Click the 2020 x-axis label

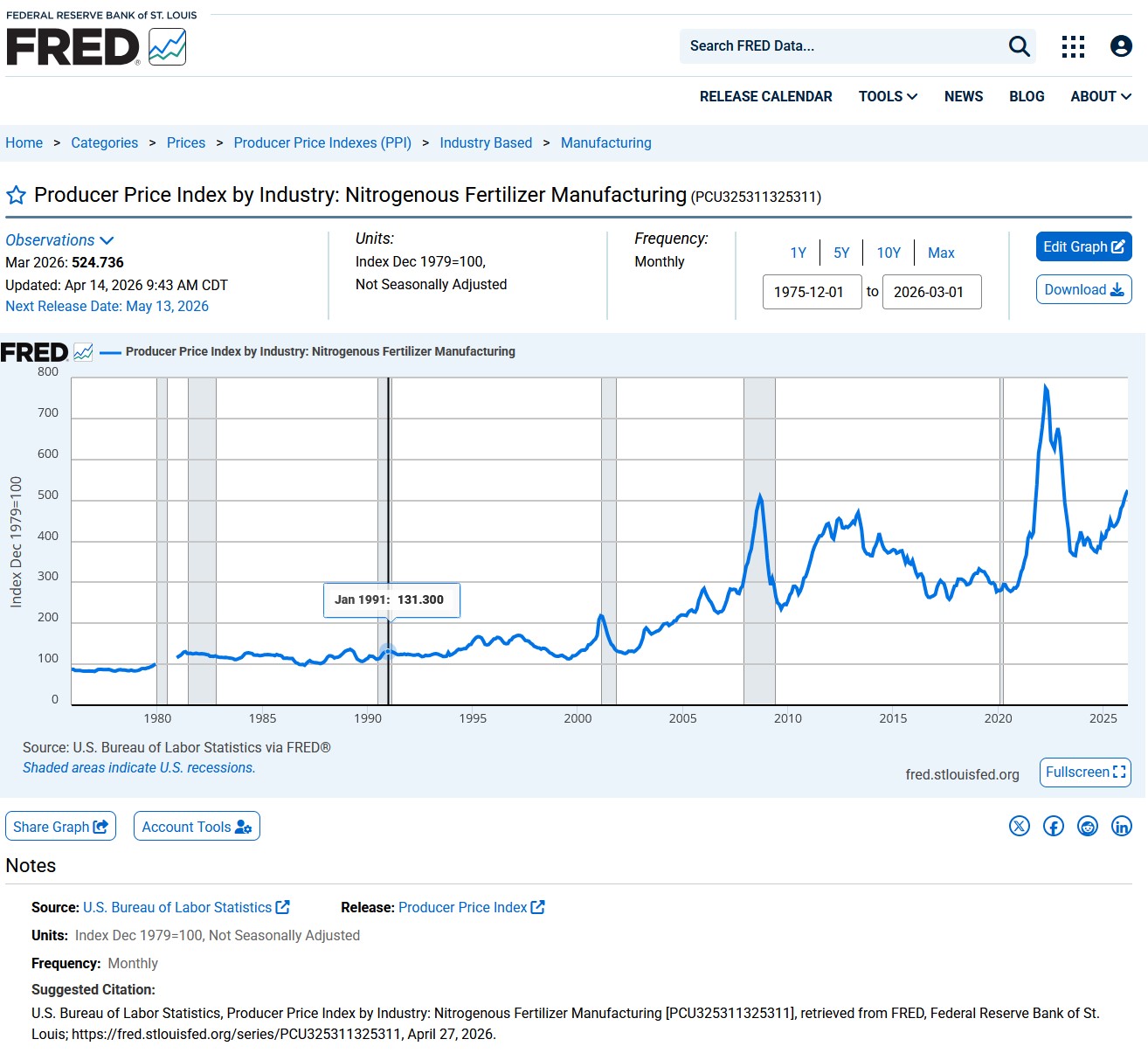[x=998, y=718]
